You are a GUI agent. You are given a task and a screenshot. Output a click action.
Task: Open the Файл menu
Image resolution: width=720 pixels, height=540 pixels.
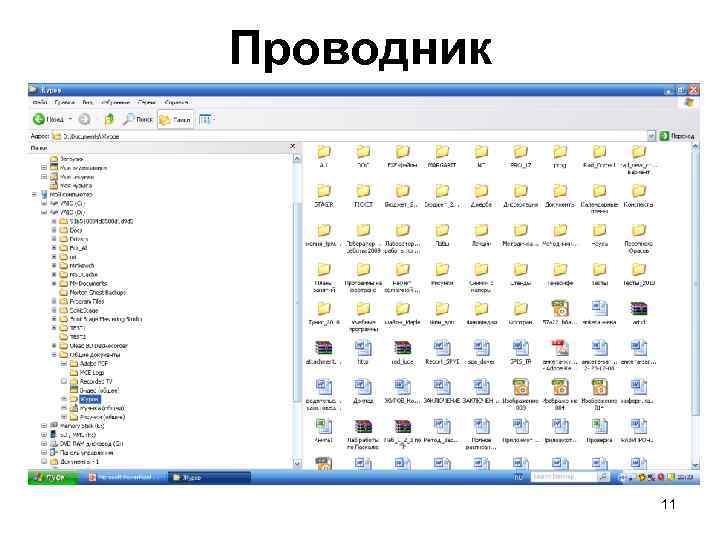tap(40, 102)
